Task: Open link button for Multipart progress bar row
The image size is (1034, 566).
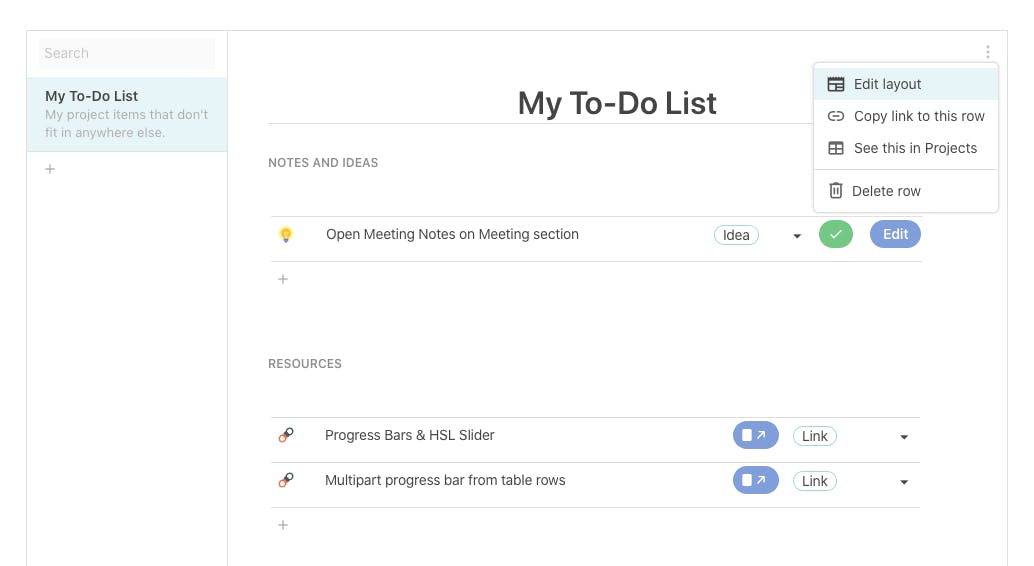Action: tap(755, 481)
